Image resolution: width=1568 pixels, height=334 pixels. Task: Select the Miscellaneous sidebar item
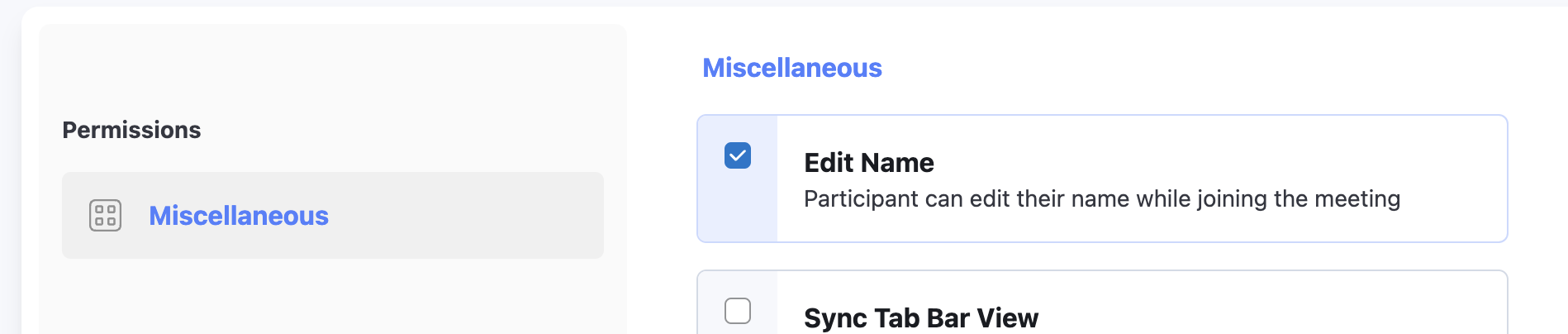click(332, 216)
